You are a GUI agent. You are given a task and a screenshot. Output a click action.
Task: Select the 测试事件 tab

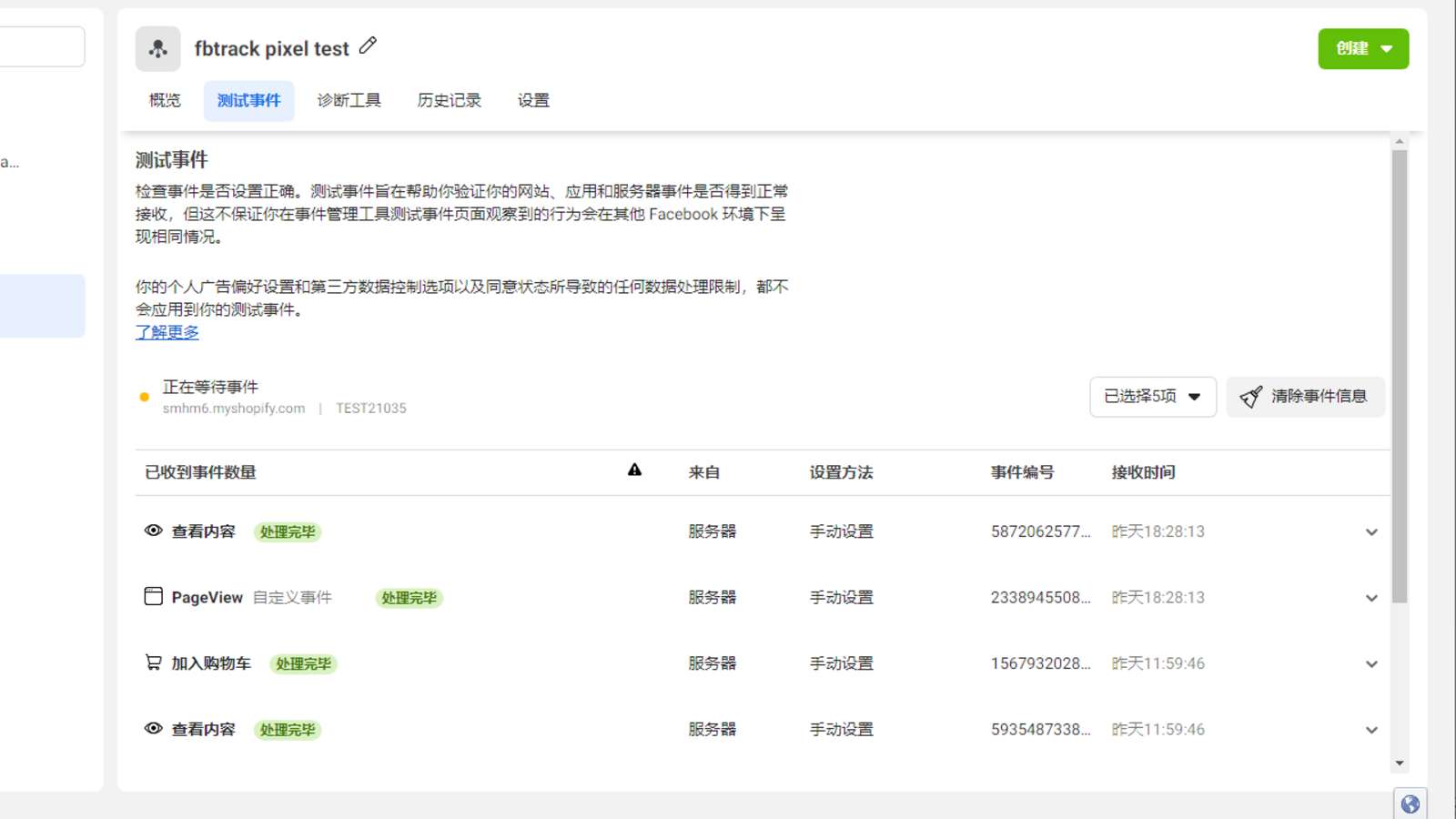pos(248,100)
